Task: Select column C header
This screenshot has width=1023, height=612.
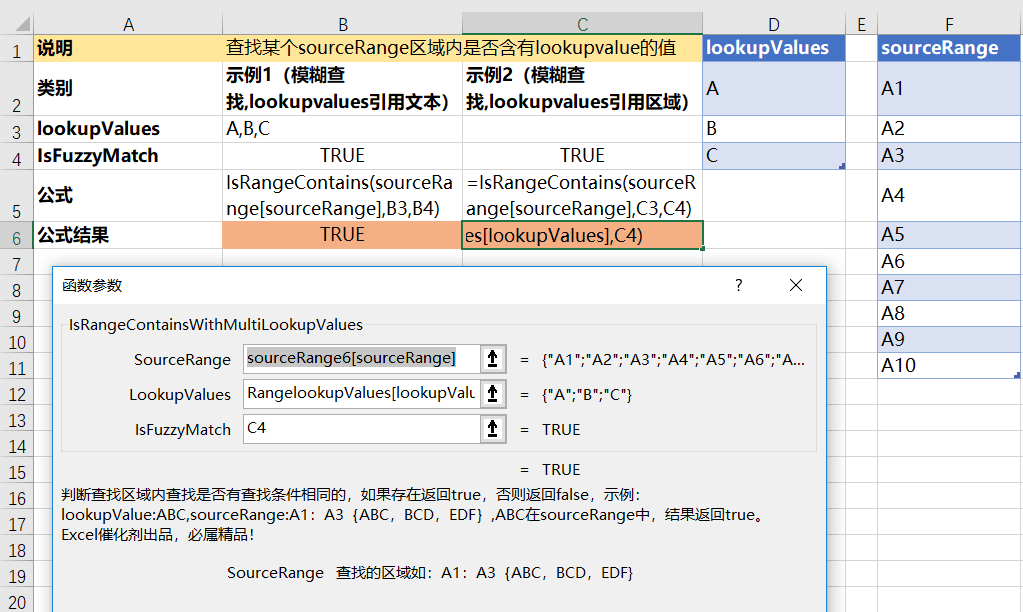Action: tap(583, 24)
